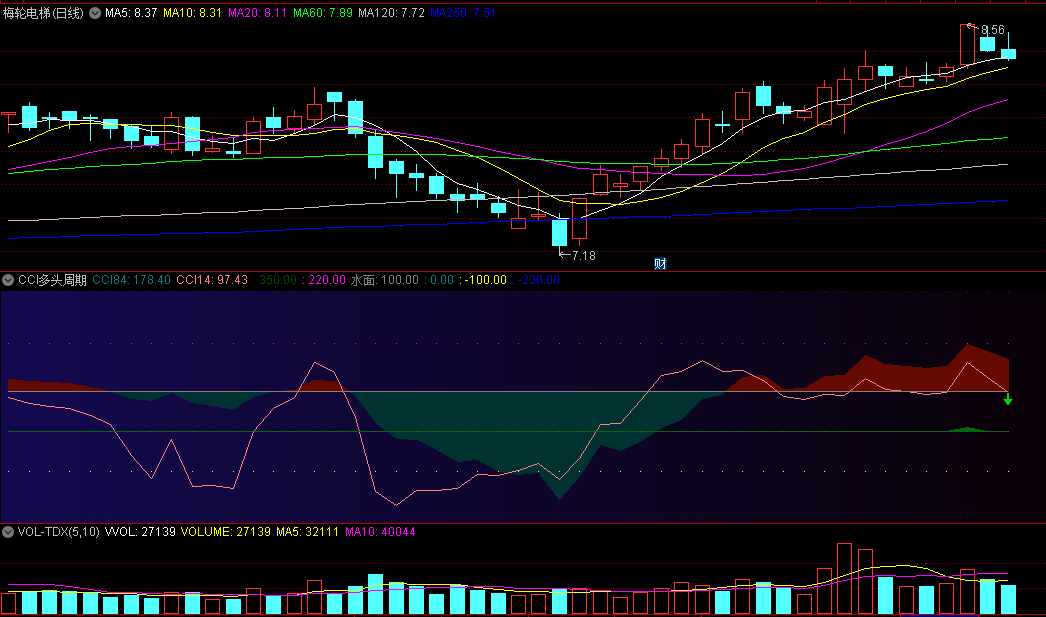This screenshot has width=1046, height=617.
Task: Click the 8.56 high price annotation
Action: [993, 30]
